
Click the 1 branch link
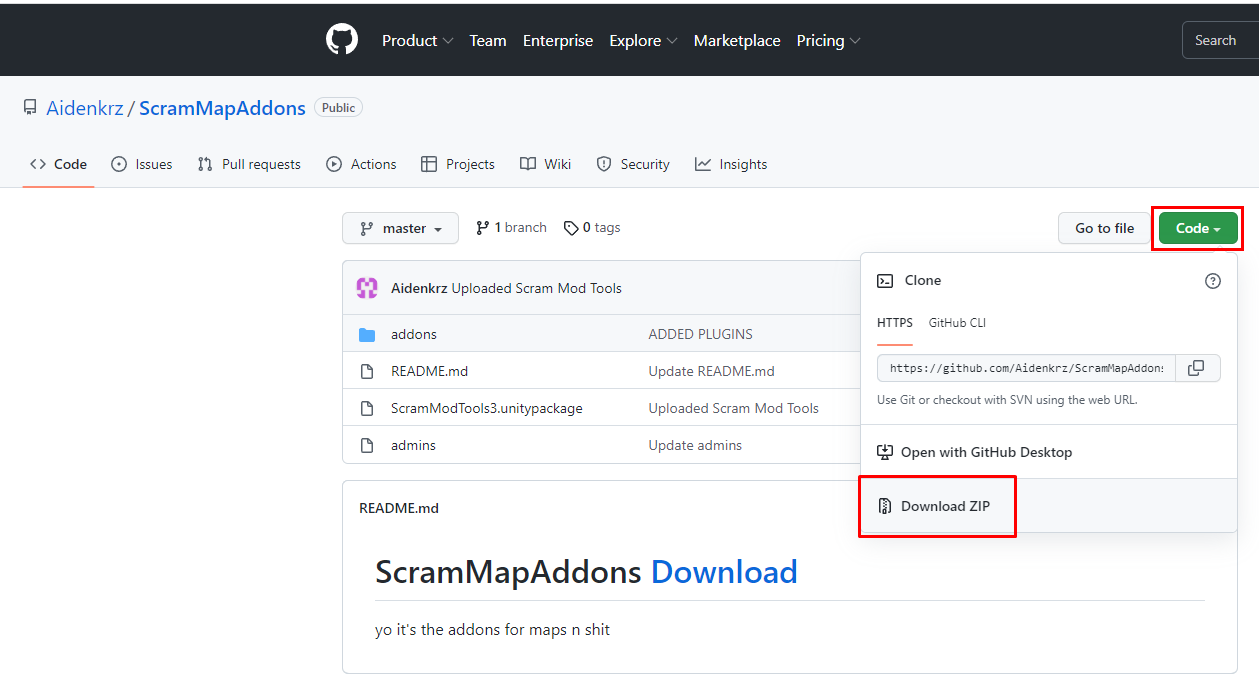(511, 228)
